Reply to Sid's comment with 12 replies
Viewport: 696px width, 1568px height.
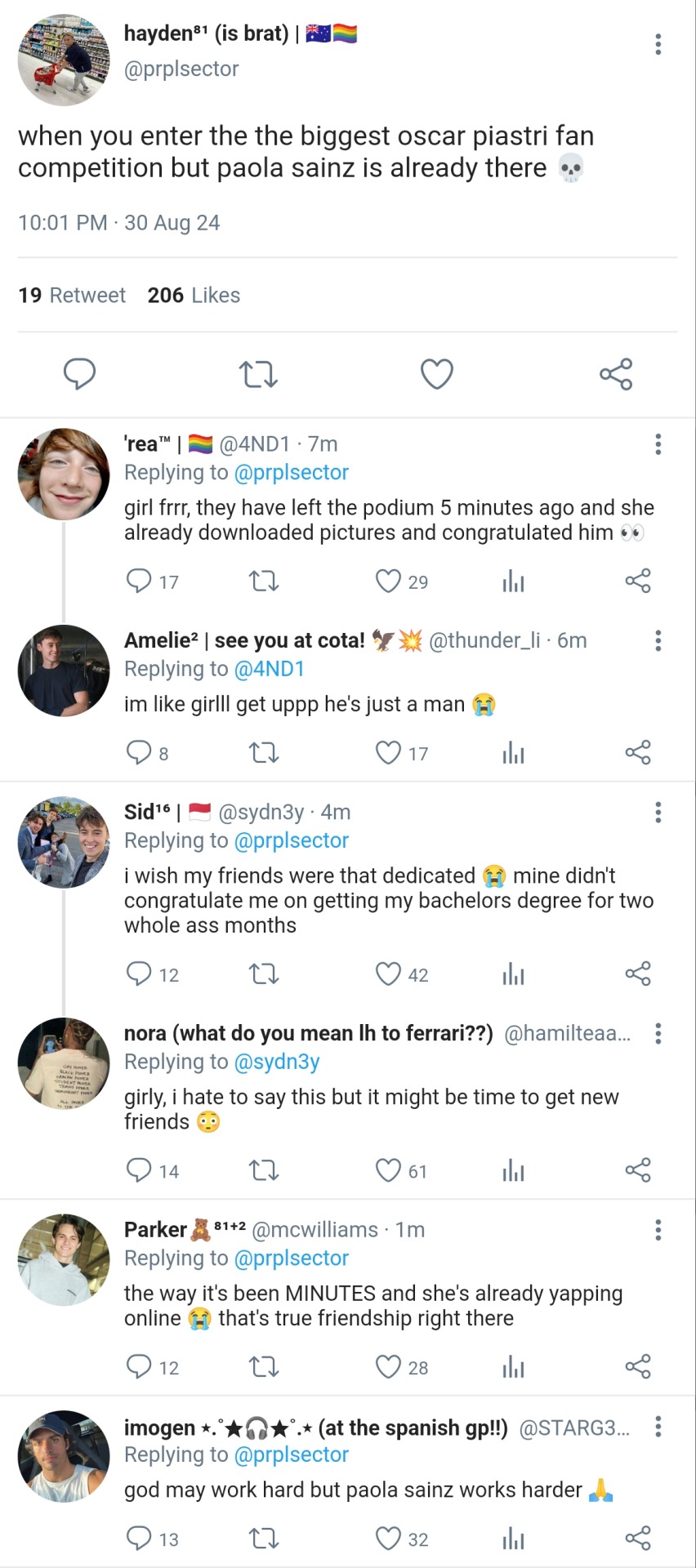[139, 973]
